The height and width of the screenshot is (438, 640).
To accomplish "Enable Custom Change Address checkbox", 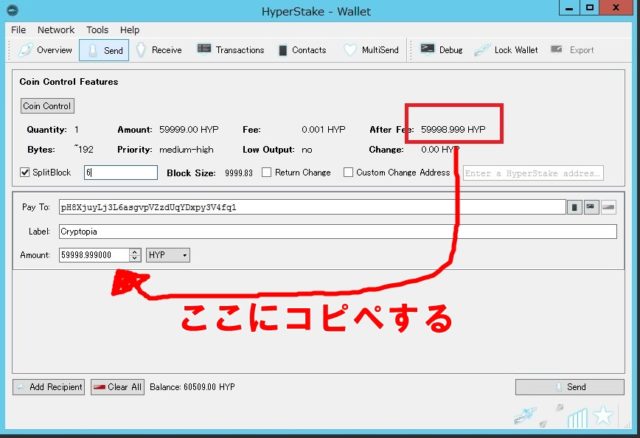I will coord(348,172).
